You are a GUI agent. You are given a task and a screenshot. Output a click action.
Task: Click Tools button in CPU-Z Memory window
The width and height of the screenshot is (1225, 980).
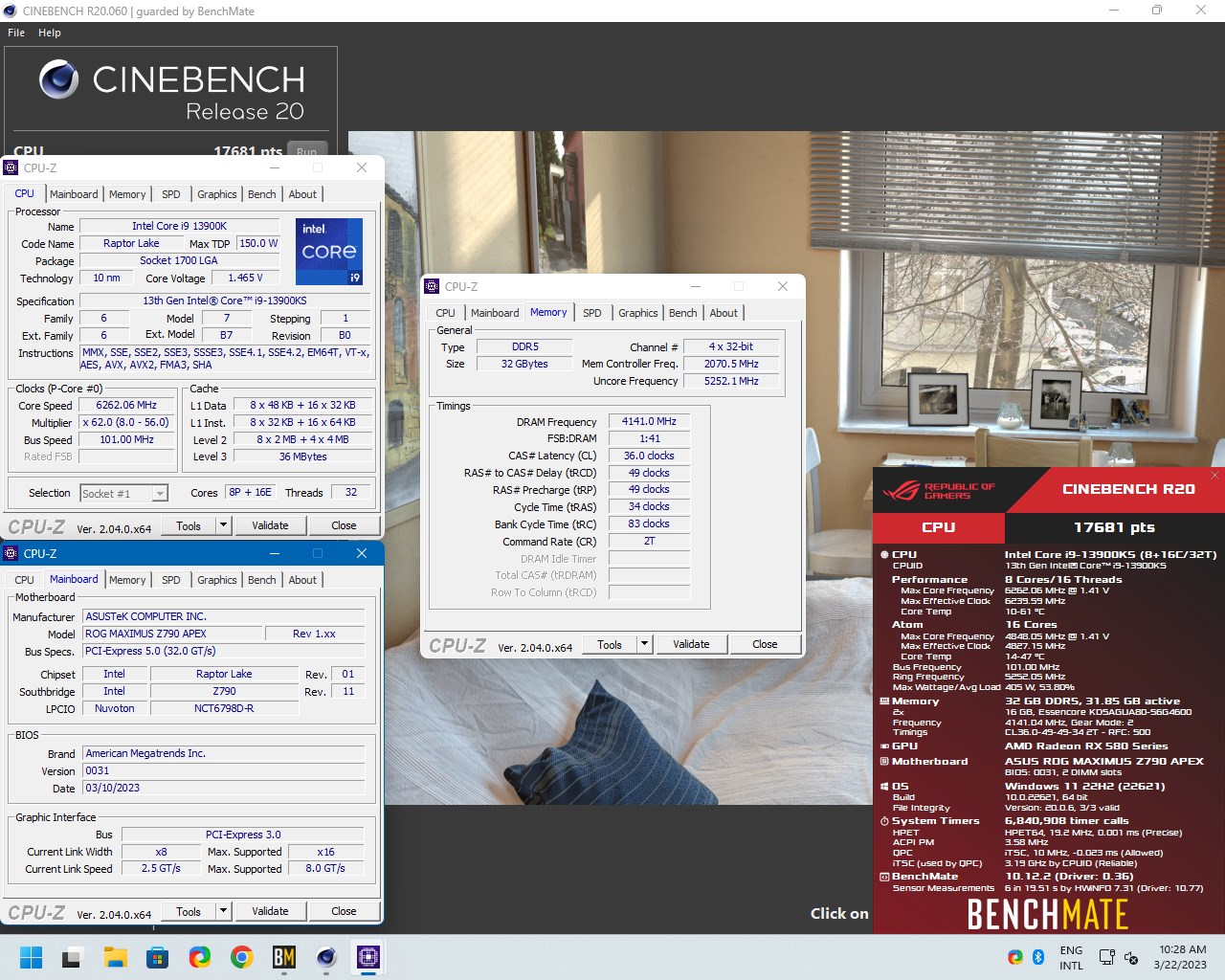click(x=610, y=644)
